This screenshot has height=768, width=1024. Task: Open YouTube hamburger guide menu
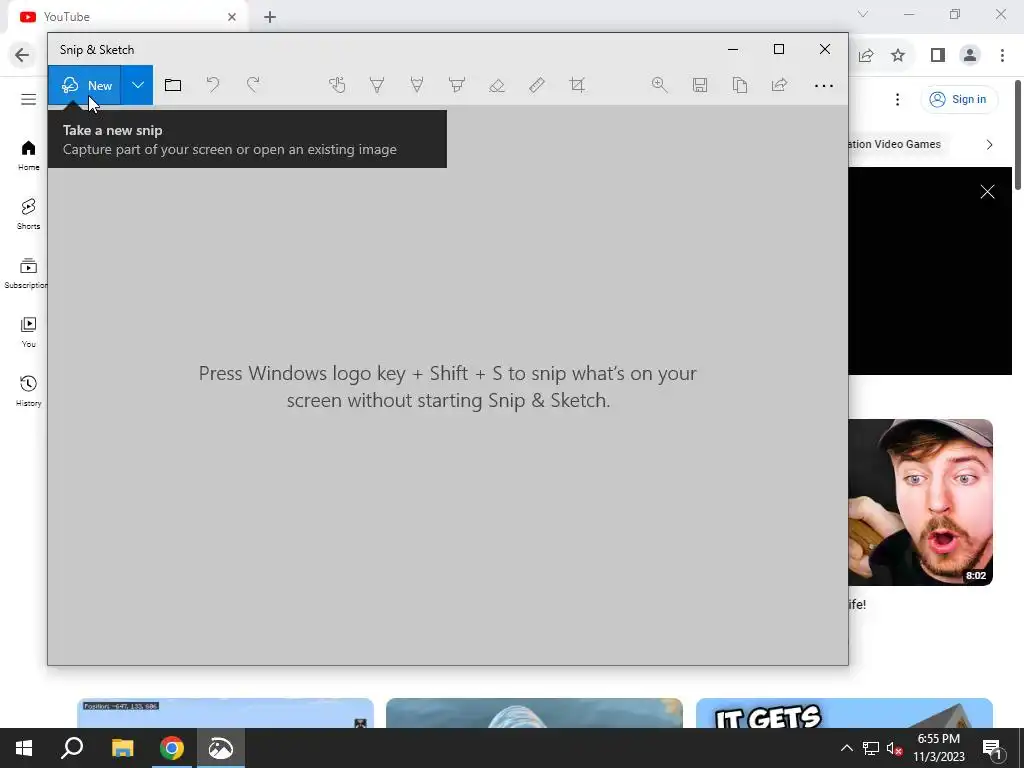(28, 99)
